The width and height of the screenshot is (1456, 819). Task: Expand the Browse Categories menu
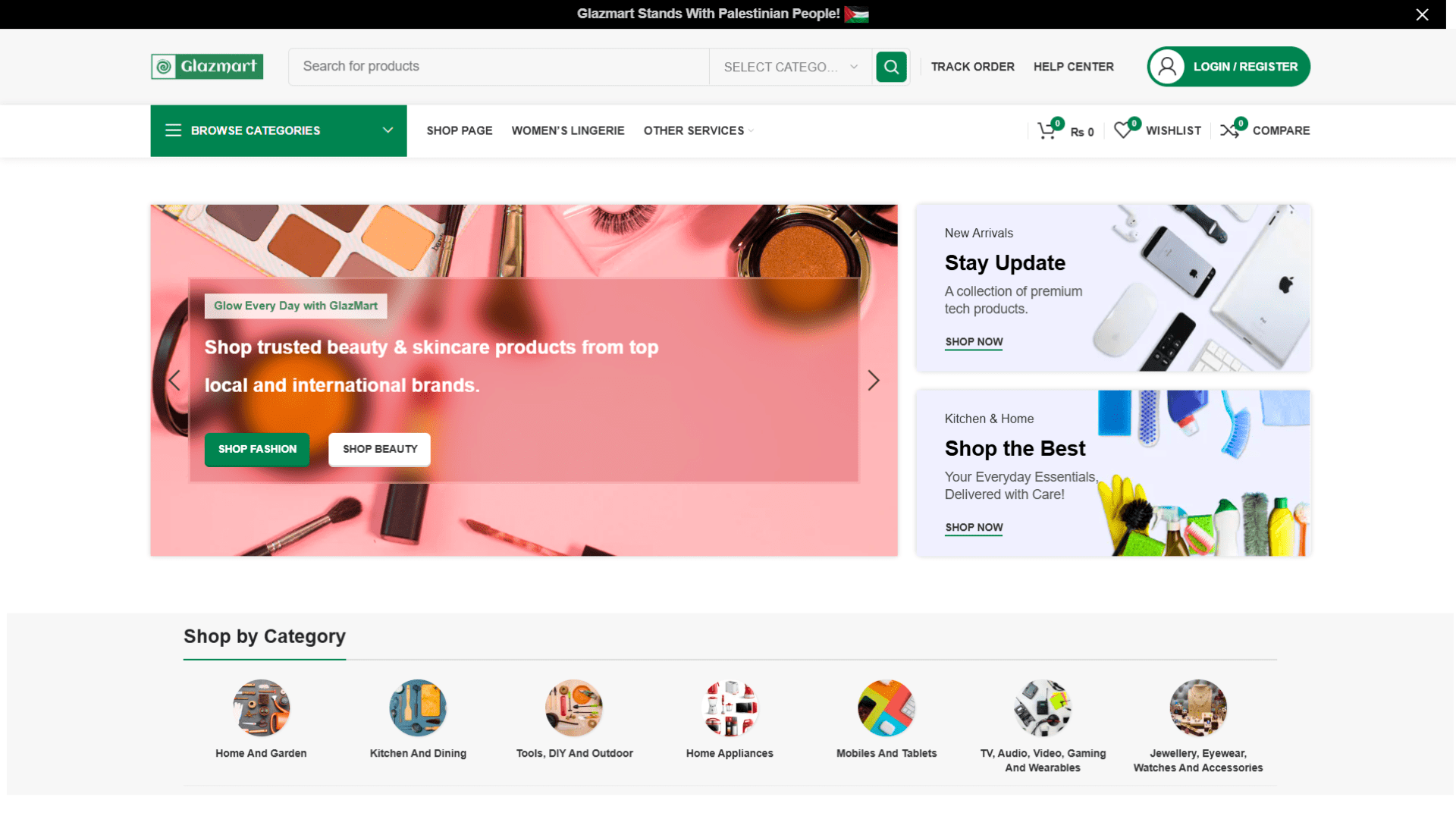278,130
